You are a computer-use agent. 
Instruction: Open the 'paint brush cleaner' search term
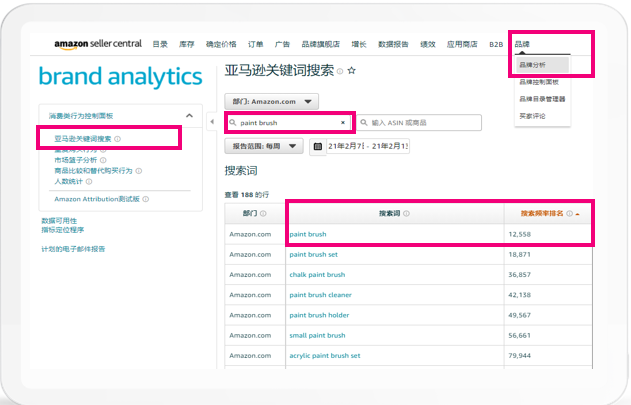tap(320, 295)
